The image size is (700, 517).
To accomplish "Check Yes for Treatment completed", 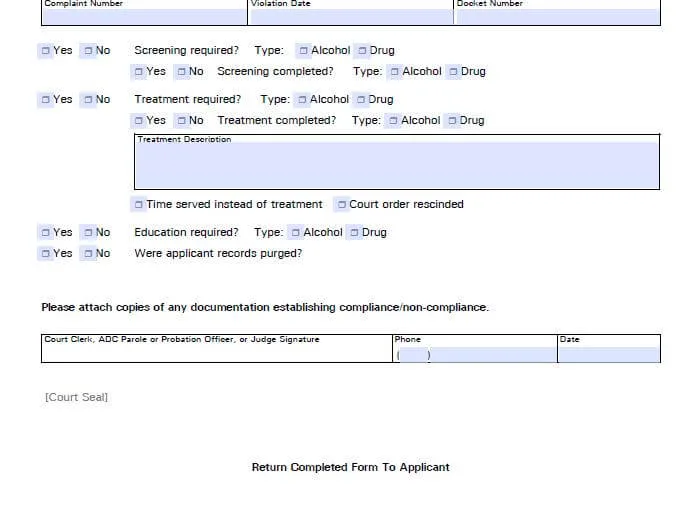I will click(x=138, y=121).
